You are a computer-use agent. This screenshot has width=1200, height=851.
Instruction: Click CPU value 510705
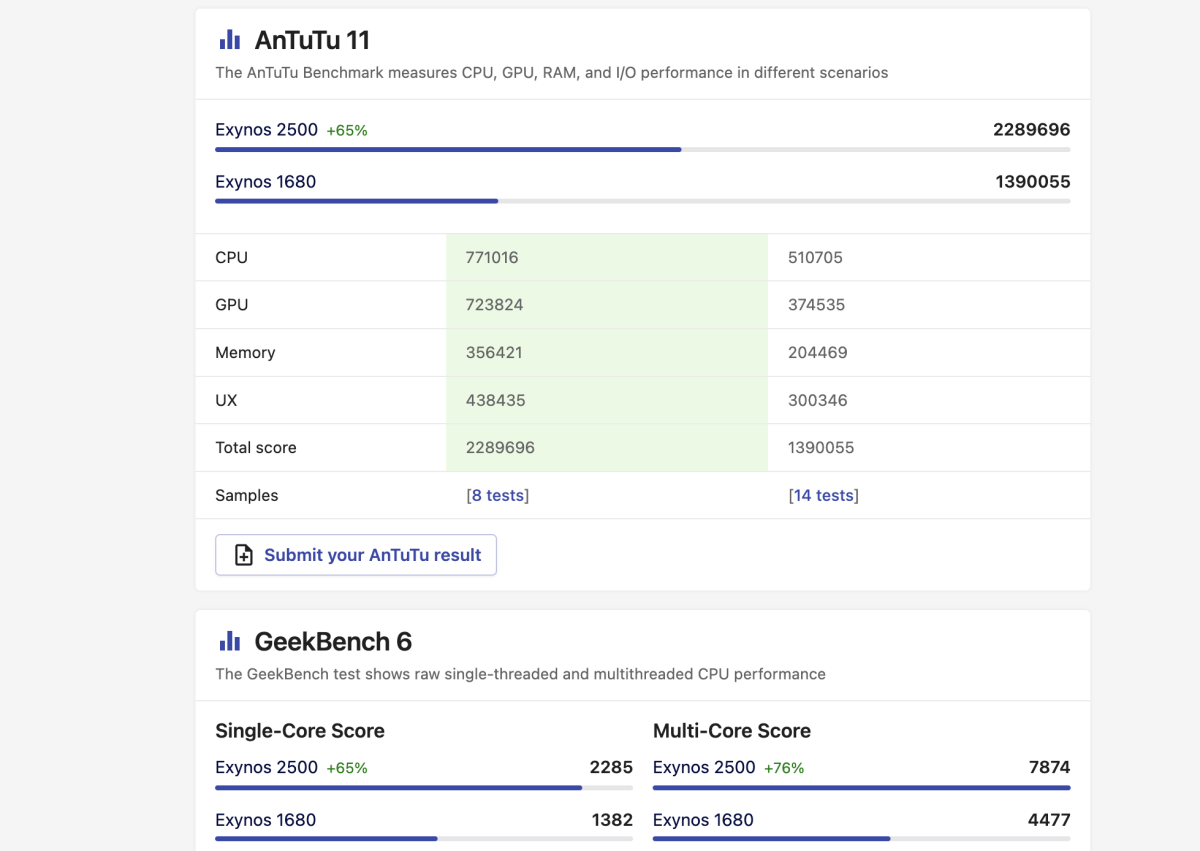pyautogui.click(x=815, y=257)
